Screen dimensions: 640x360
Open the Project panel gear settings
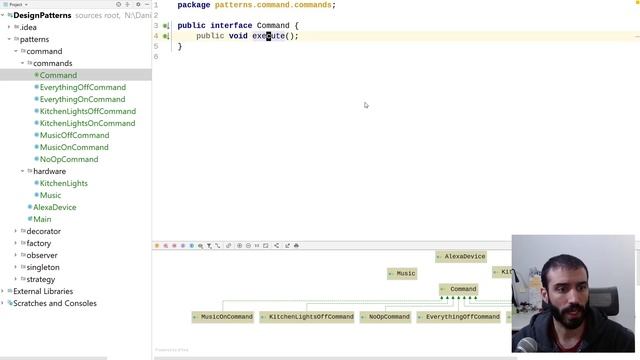(x=138, y=4)
